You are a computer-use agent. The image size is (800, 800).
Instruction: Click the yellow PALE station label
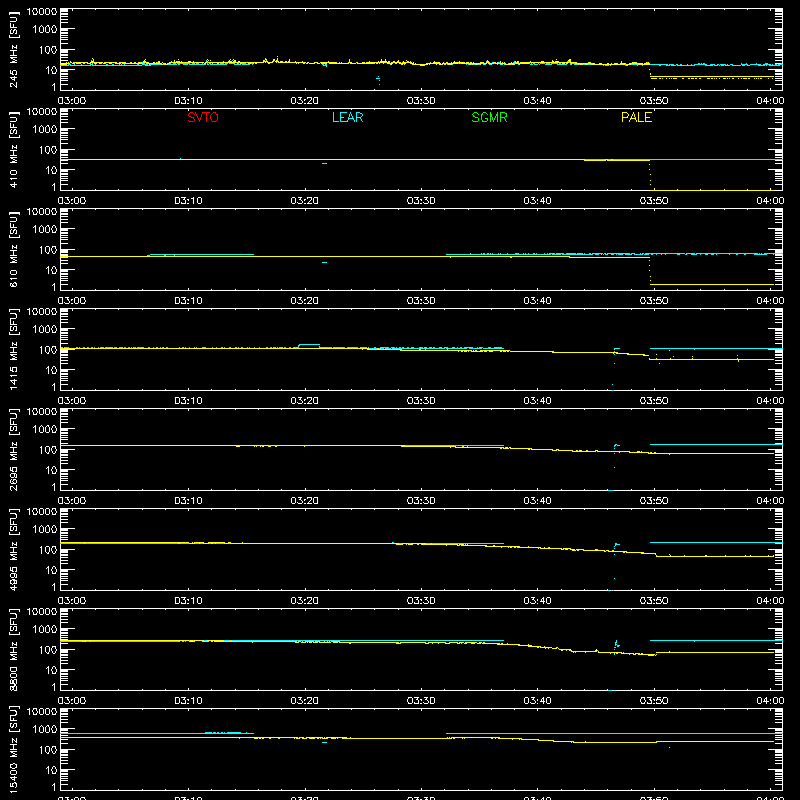[x=636, y=117]
